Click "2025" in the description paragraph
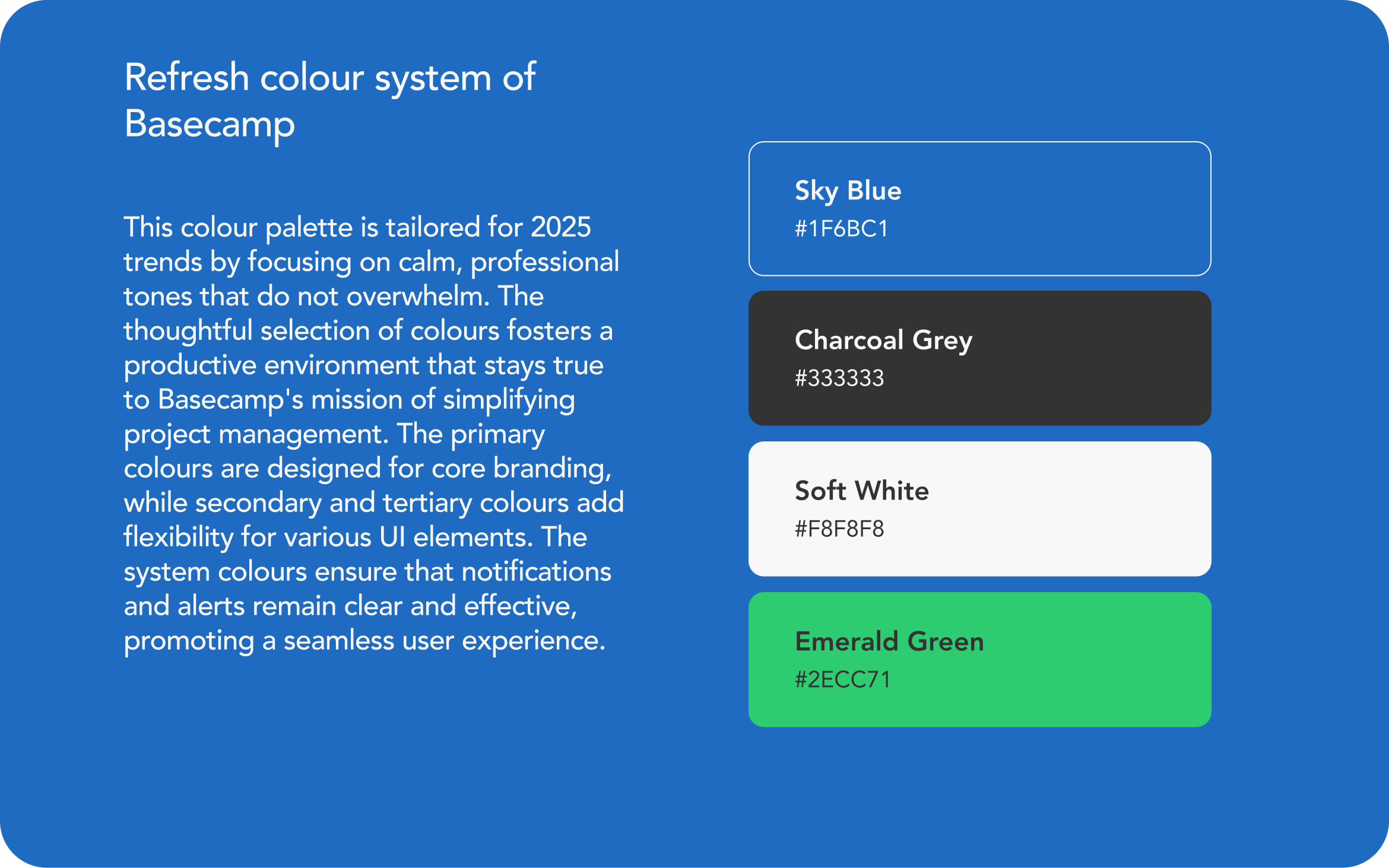1389x868 pixels. (560, 227)
